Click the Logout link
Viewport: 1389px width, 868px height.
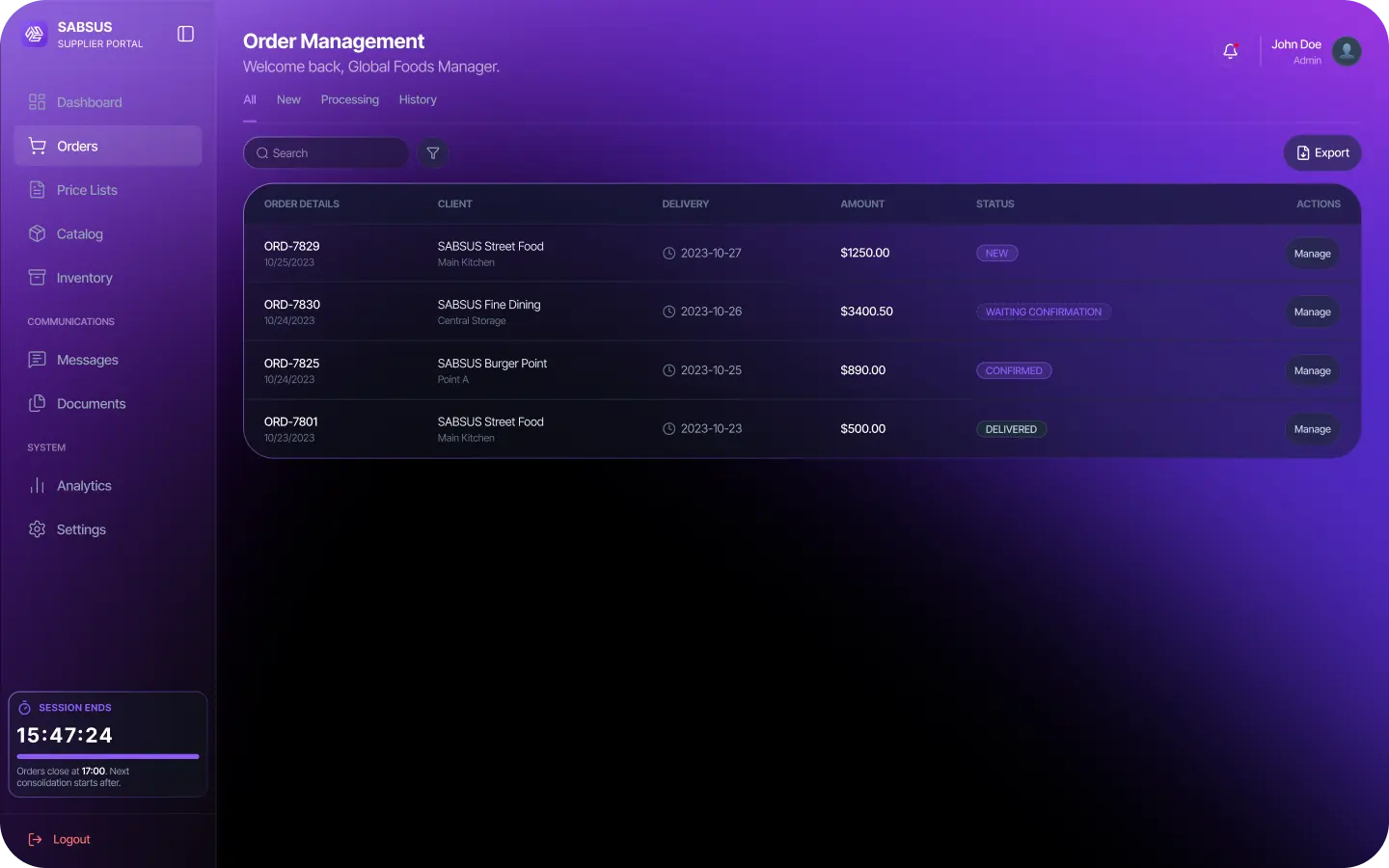(x=60, y=839)
